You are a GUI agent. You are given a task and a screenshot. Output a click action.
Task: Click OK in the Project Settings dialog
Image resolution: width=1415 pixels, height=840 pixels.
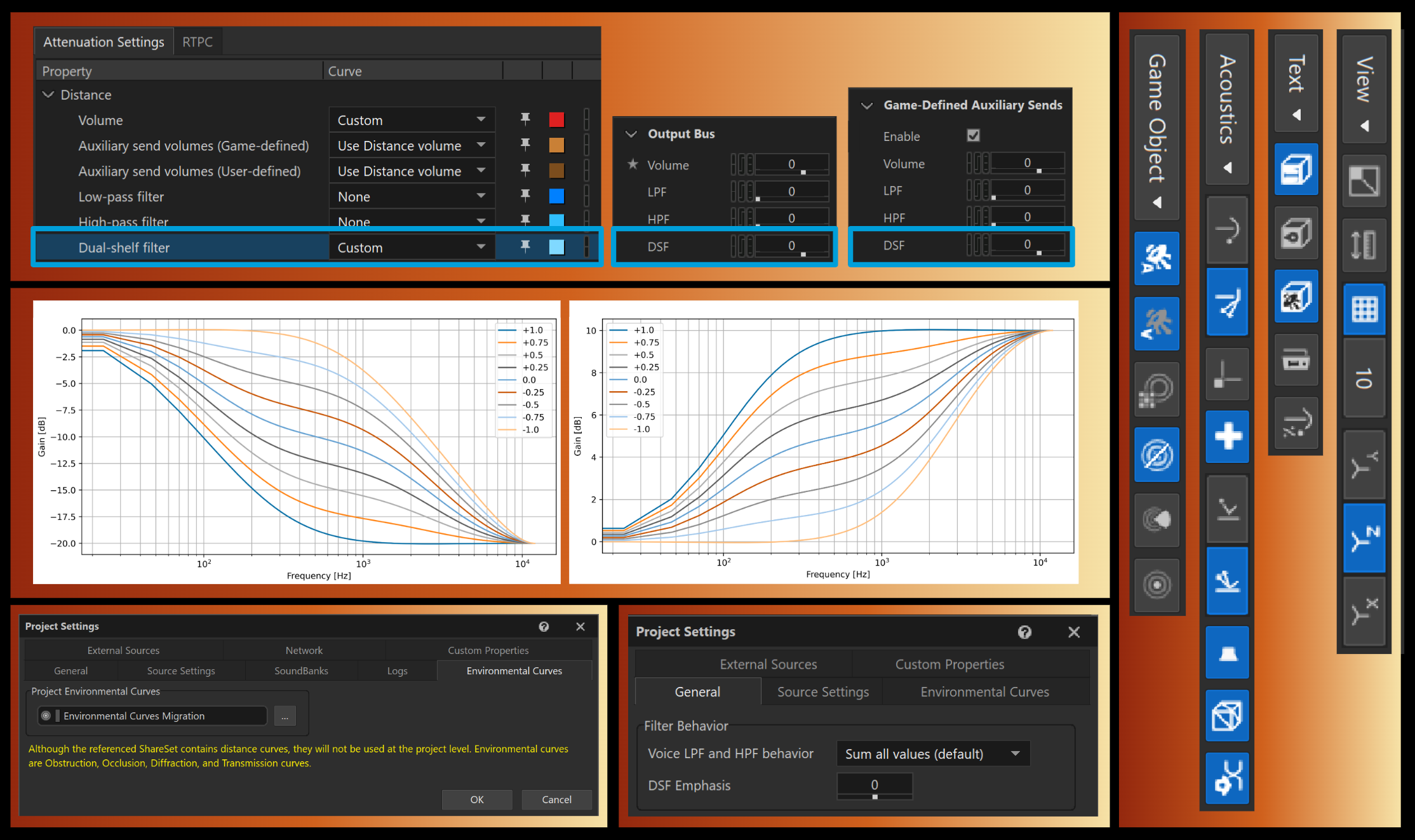(x=477, y=799)
